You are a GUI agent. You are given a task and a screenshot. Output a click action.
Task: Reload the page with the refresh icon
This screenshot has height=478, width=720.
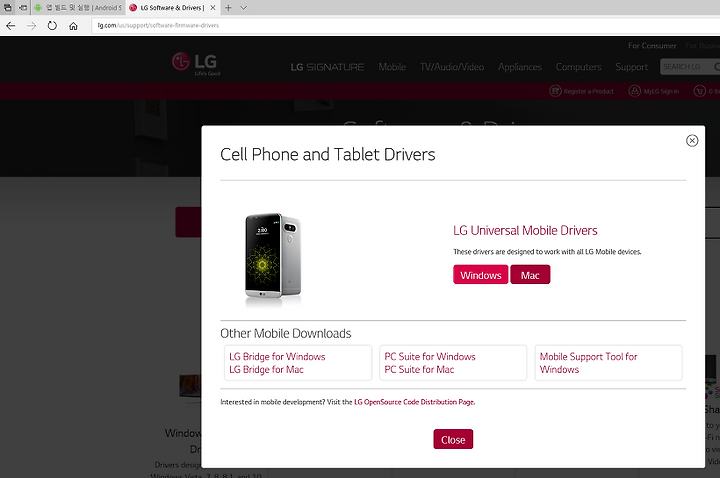52,26
